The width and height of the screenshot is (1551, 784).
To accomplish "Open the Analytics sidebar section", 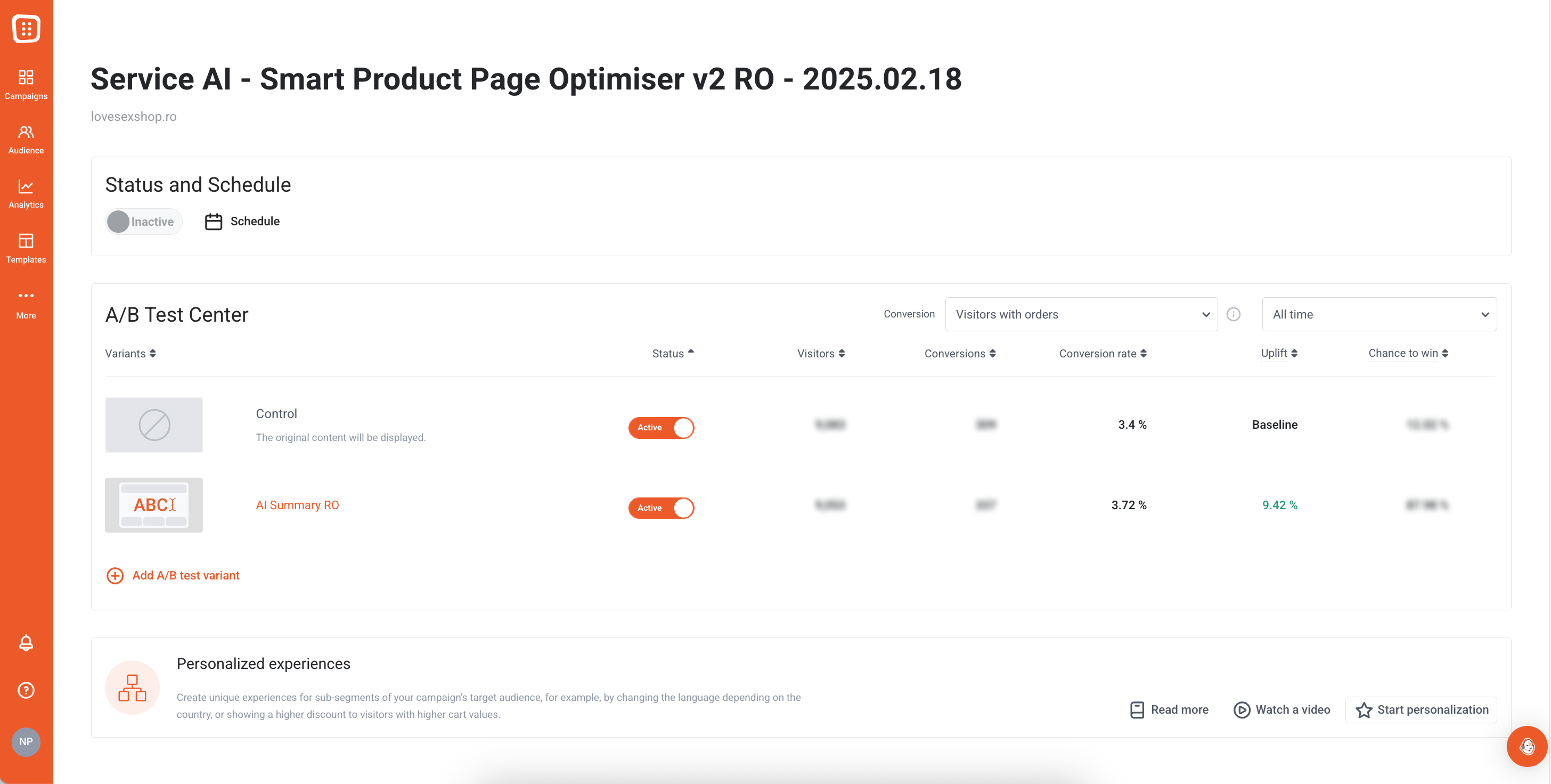I will coord(26,193).
